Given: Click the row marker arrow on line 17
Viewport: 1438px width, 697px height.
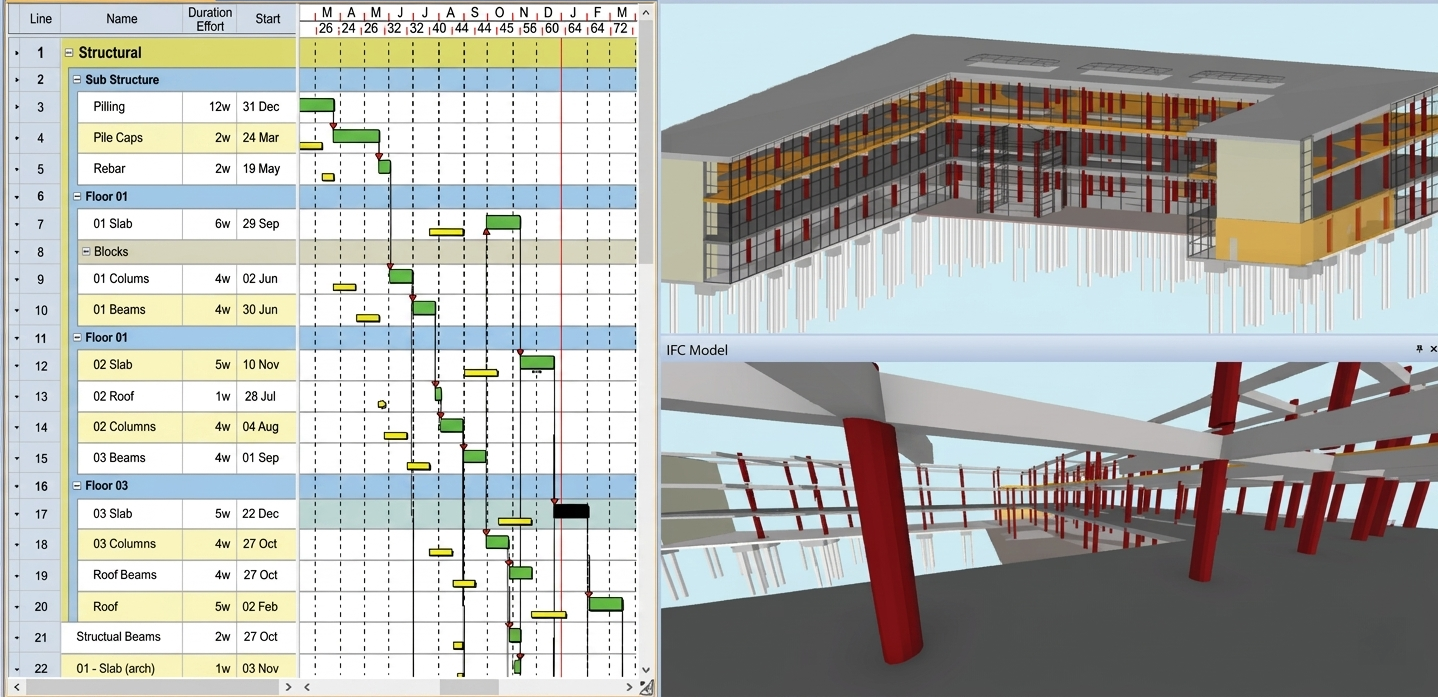Looking at the screenshot, I should point(17,514).
